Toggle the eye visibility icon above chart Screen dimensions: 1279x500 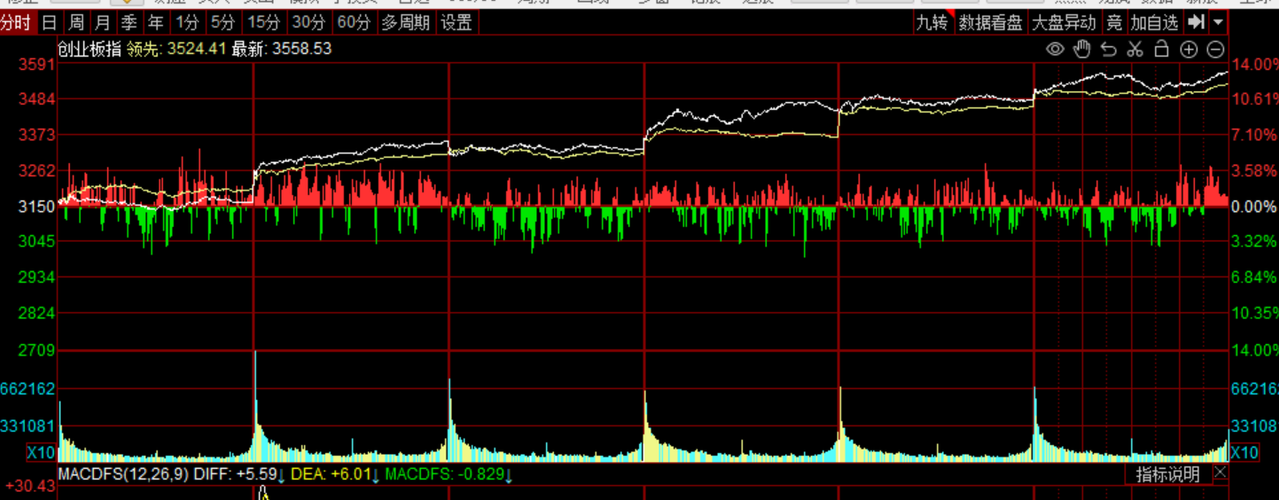[x=1055, y=49]
